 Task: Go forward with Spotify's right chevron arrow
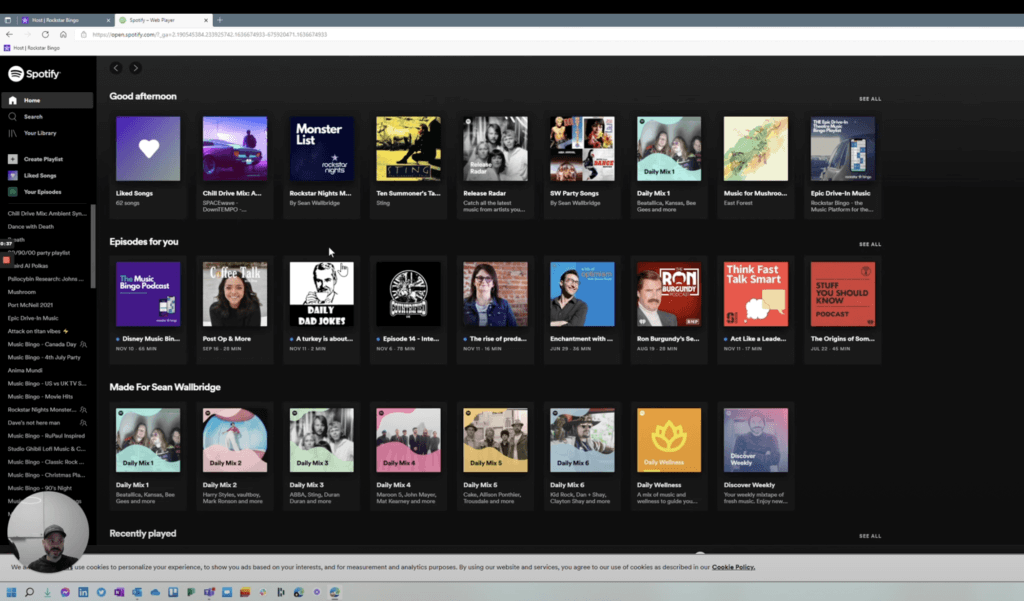(x=135, y=68)
